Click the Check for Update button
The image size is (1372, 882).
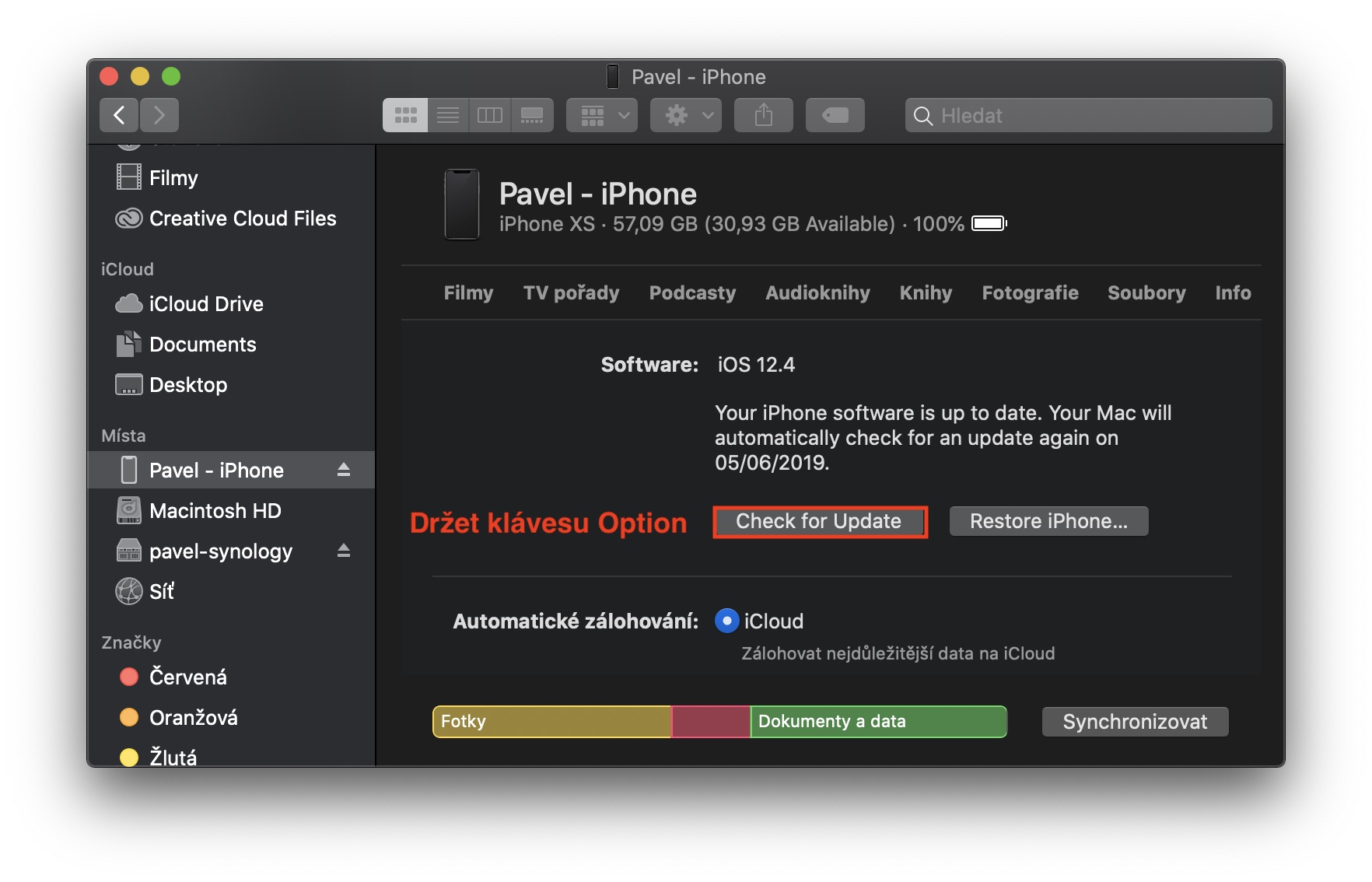[x=820, y=521]
